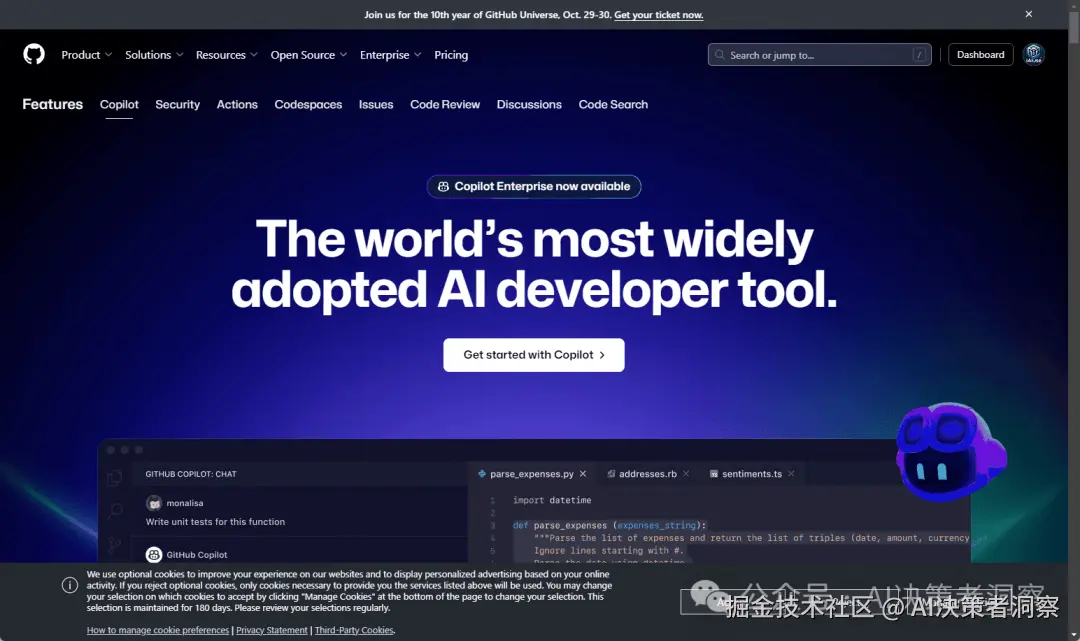This screenshot has height=641, width=1080.
Task: Click the scrollbar down arrow
Action: pyautogui.click(x=1074, y=635)
